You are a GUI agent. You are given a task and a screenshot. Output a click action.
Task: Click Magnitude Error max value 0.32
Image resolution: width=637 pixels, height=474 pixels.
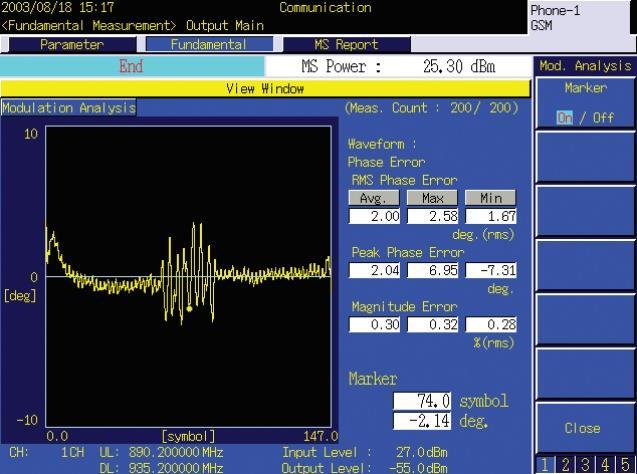click(x=433, y=325)
